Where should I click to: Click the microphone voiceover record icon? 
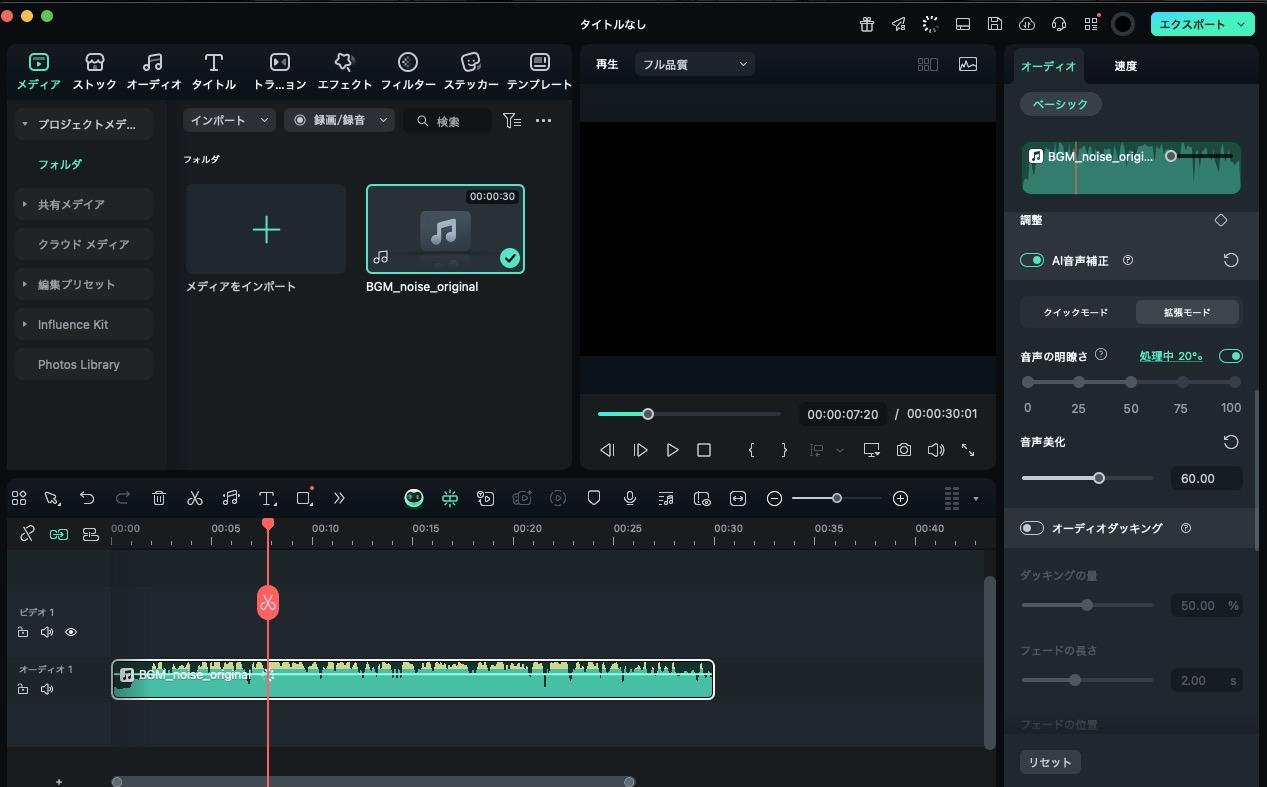click(x=630, y=498)
